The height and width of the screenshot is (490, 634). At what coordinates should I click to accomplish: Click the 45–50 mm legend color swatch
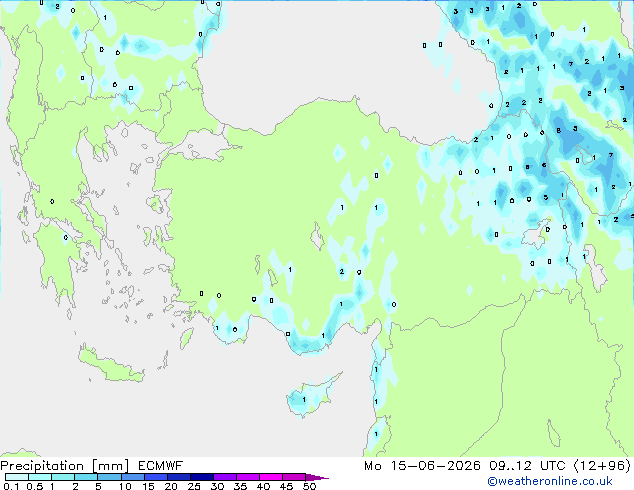click(294, 477)
